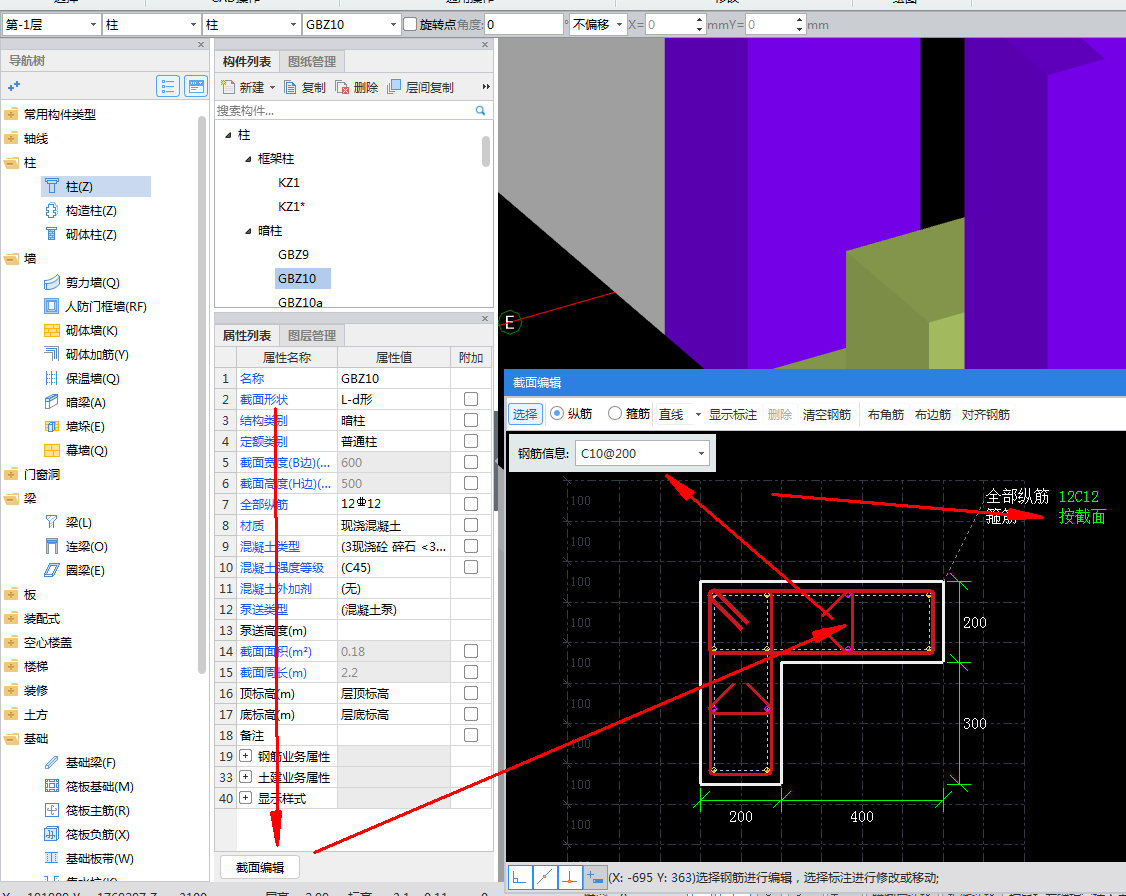The height and width of the screenshot is (896, 1126).
Task: Switch navigation tree to panel view icon
Action: coord(195,87)
